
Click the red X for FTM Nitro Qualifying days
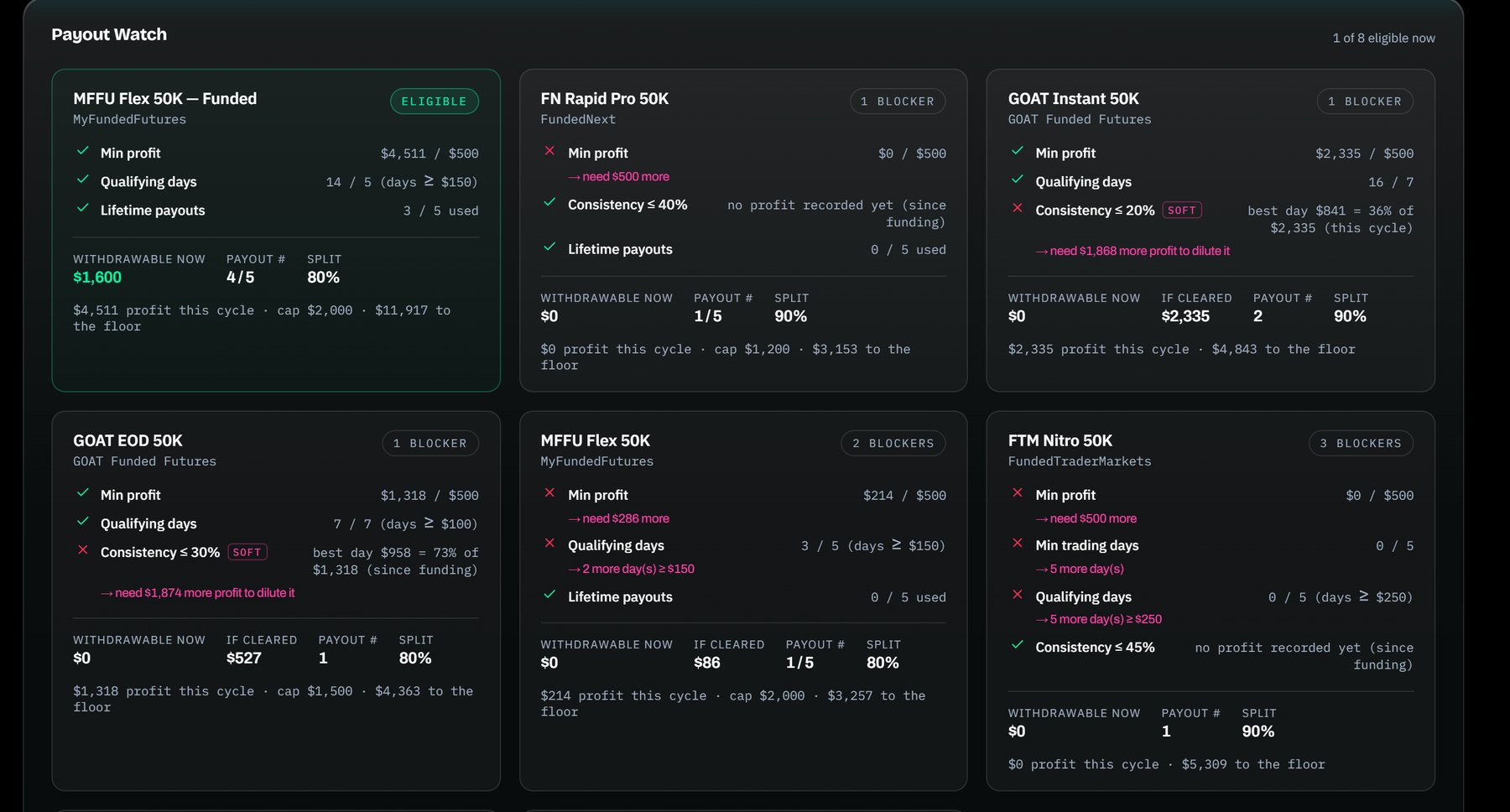1018,596
